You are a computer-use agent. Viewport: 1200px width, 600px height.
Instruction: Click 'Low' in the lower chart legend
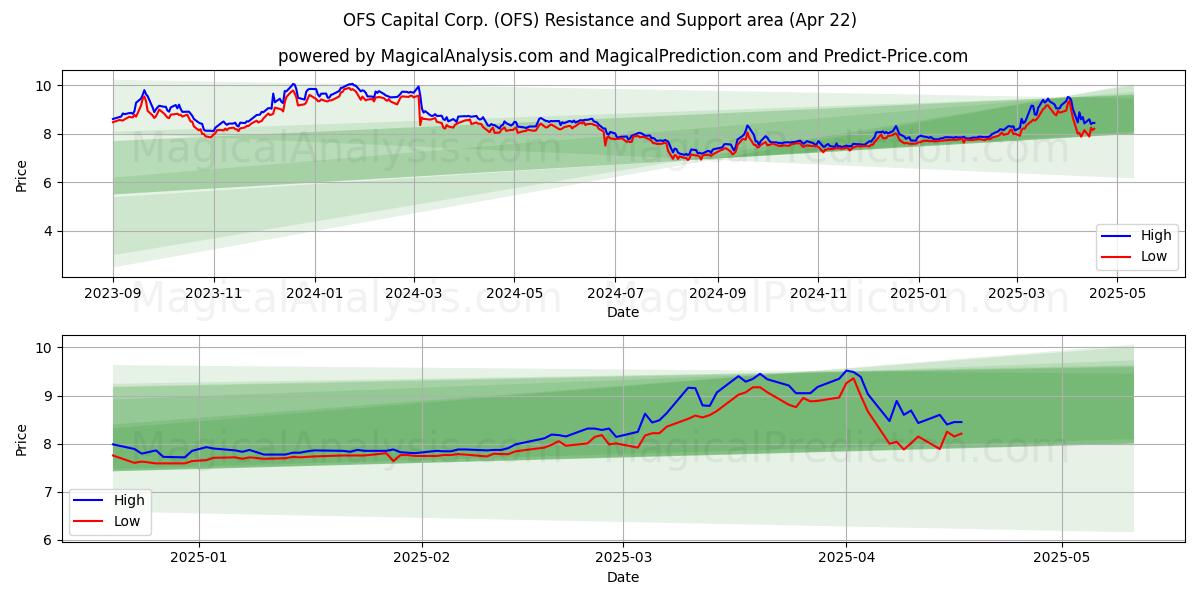click(127, 521)
